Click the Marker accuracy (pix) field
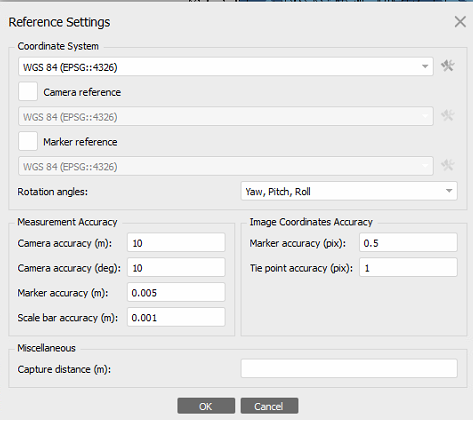The width and height of the screenshot is (475, 422). [x=408, y=243]
